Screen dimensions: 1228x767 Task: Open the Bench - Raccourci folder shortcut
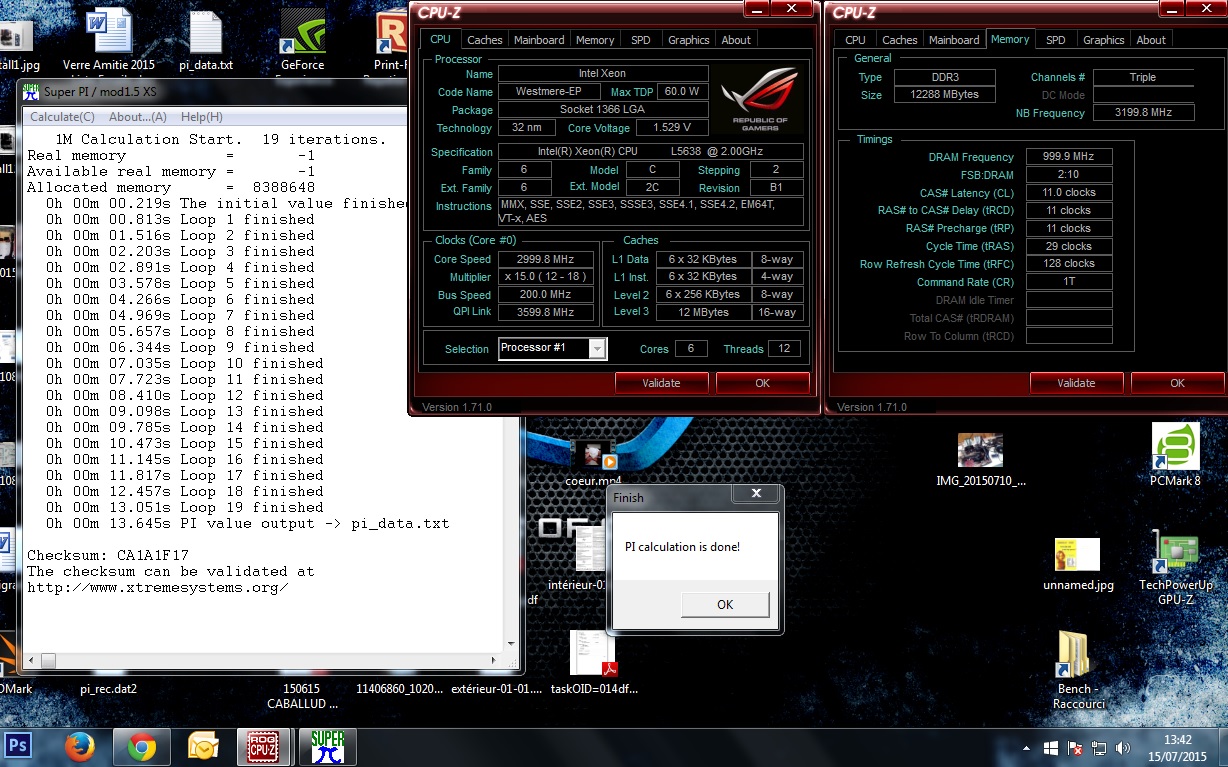[x=1076, y=670]
